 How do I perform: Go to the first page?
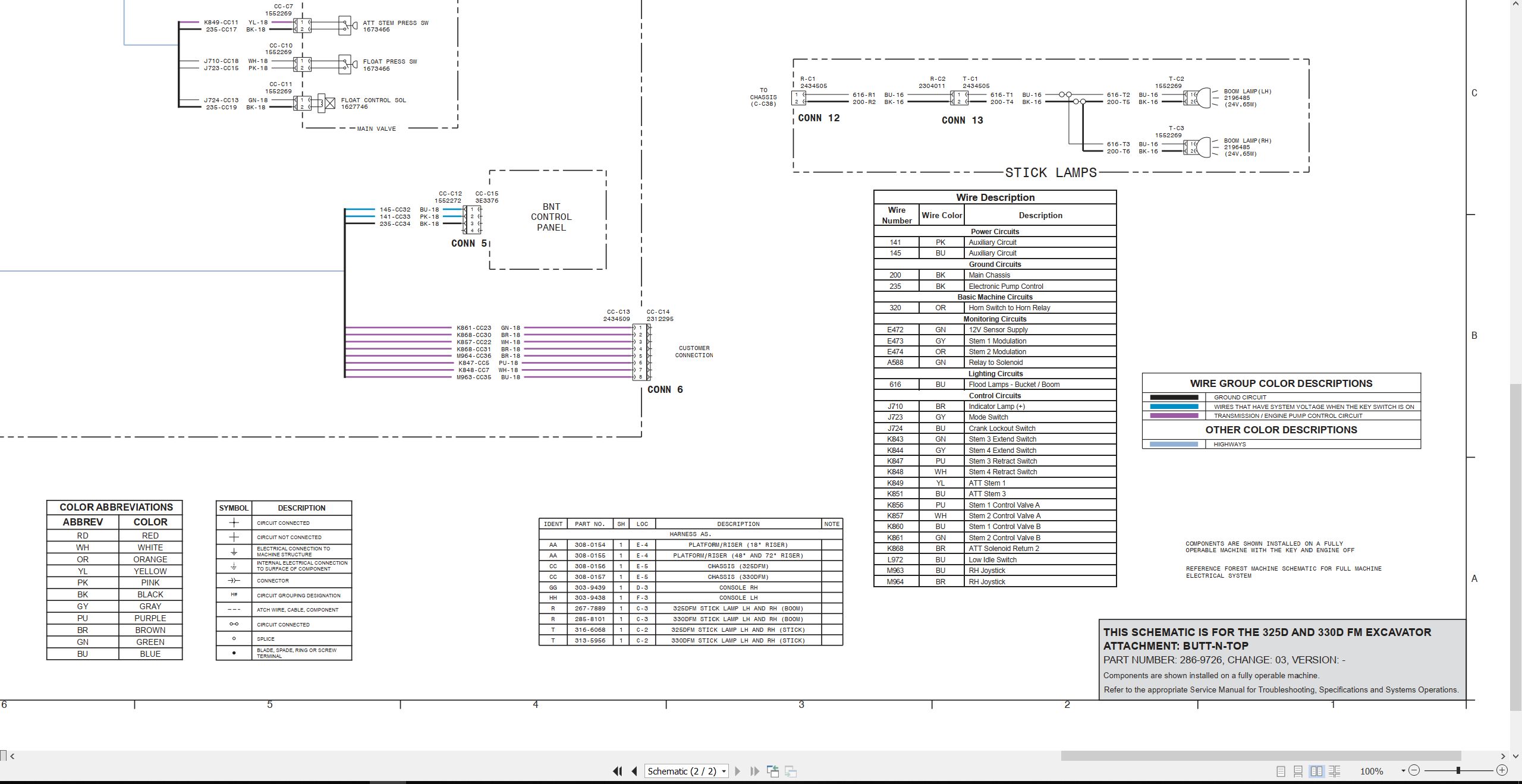pyautogui.click(x=617, y=771)
